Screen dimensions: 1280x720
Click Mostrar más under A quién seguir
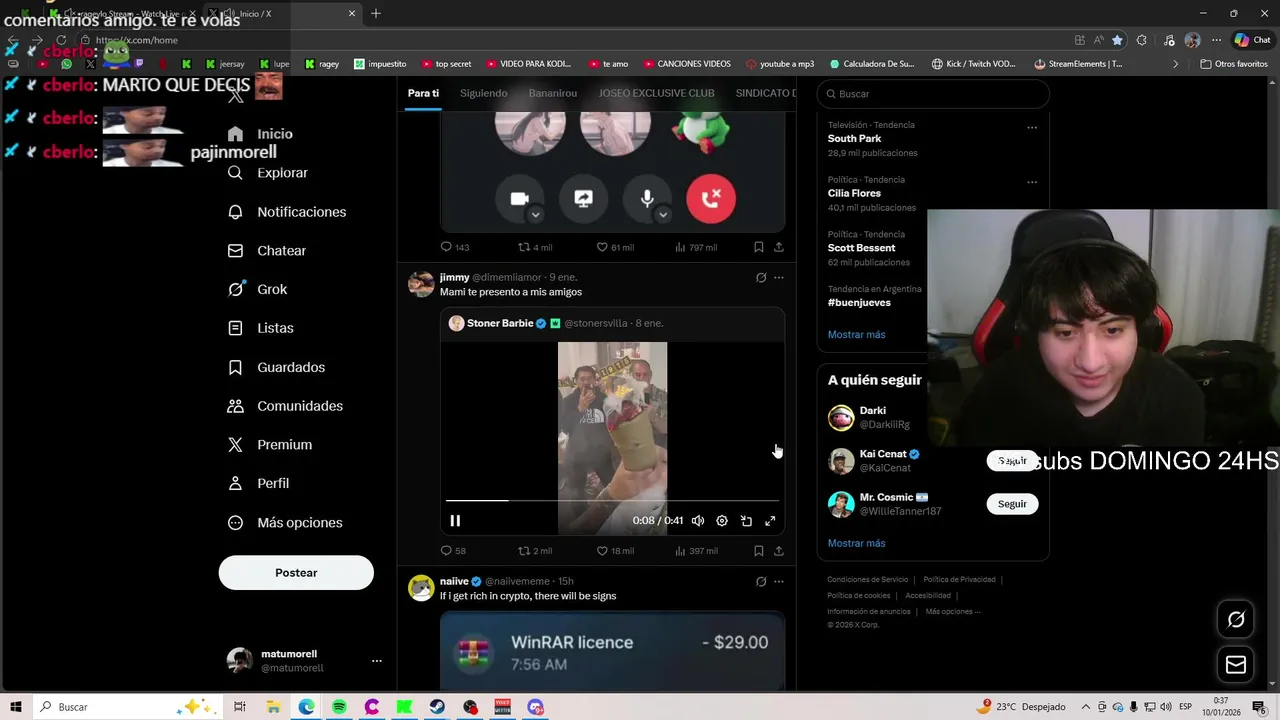coord(856,544)
